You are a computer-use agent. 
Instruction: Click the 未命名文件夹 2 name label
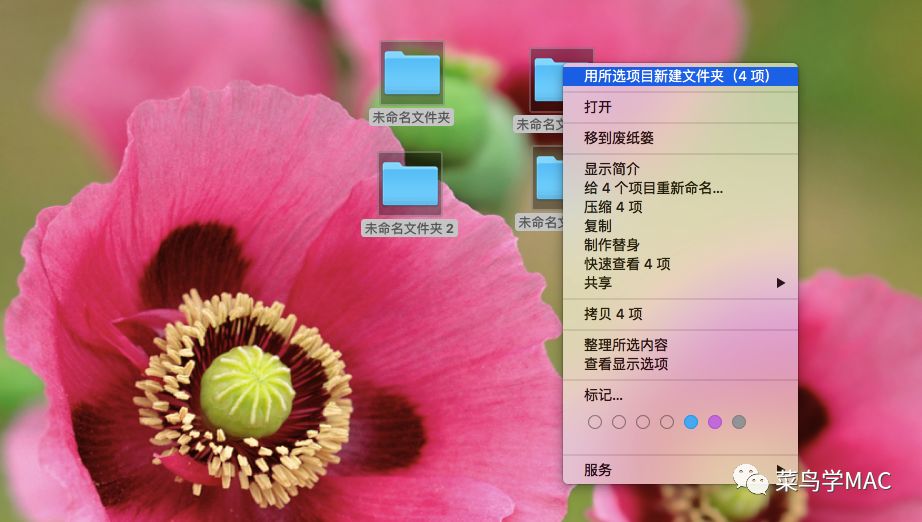(x=409, y=228)
